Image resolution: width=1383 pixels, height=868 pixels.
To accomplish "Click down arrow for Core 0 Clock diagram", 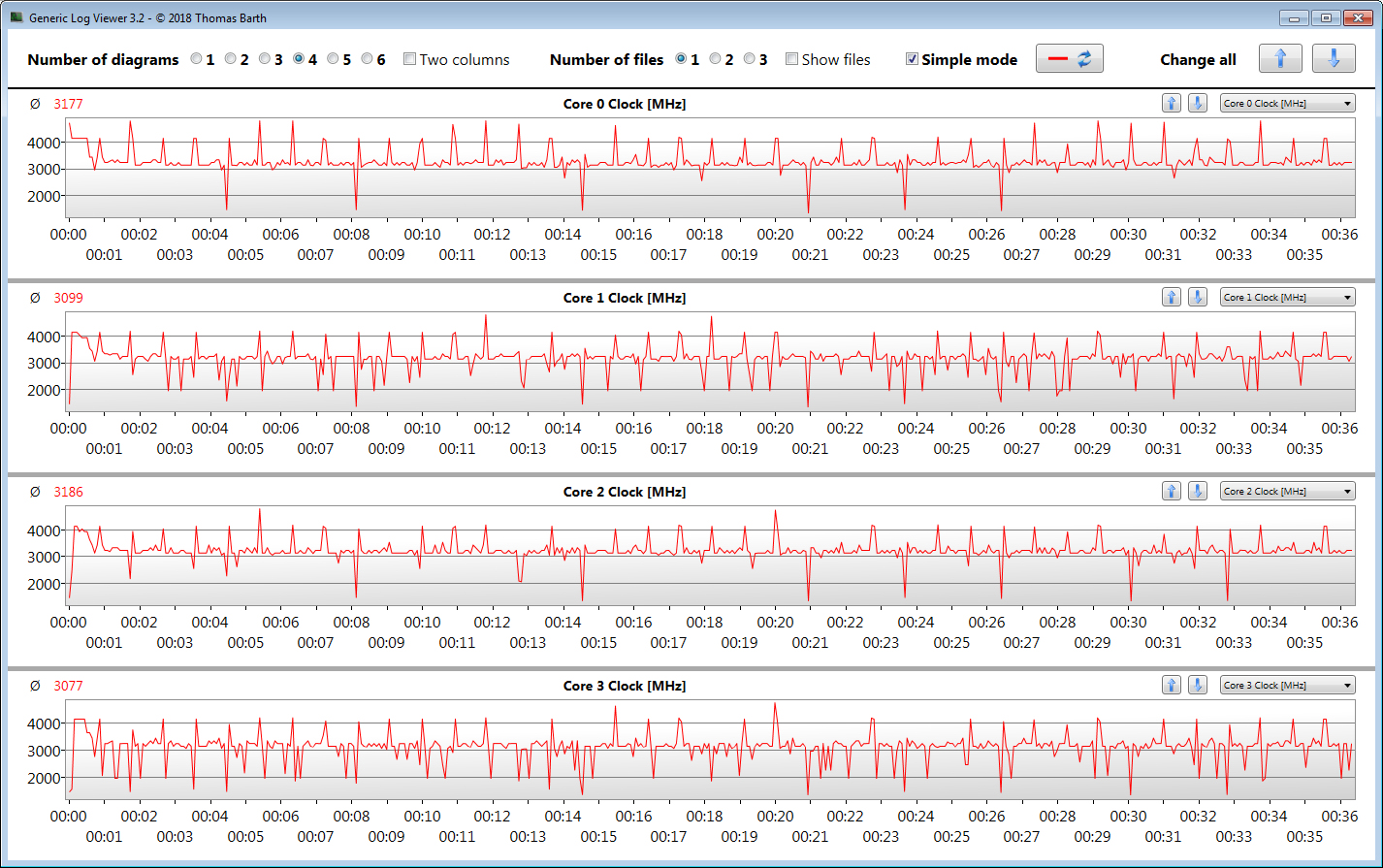I will tap(1198, 104).
